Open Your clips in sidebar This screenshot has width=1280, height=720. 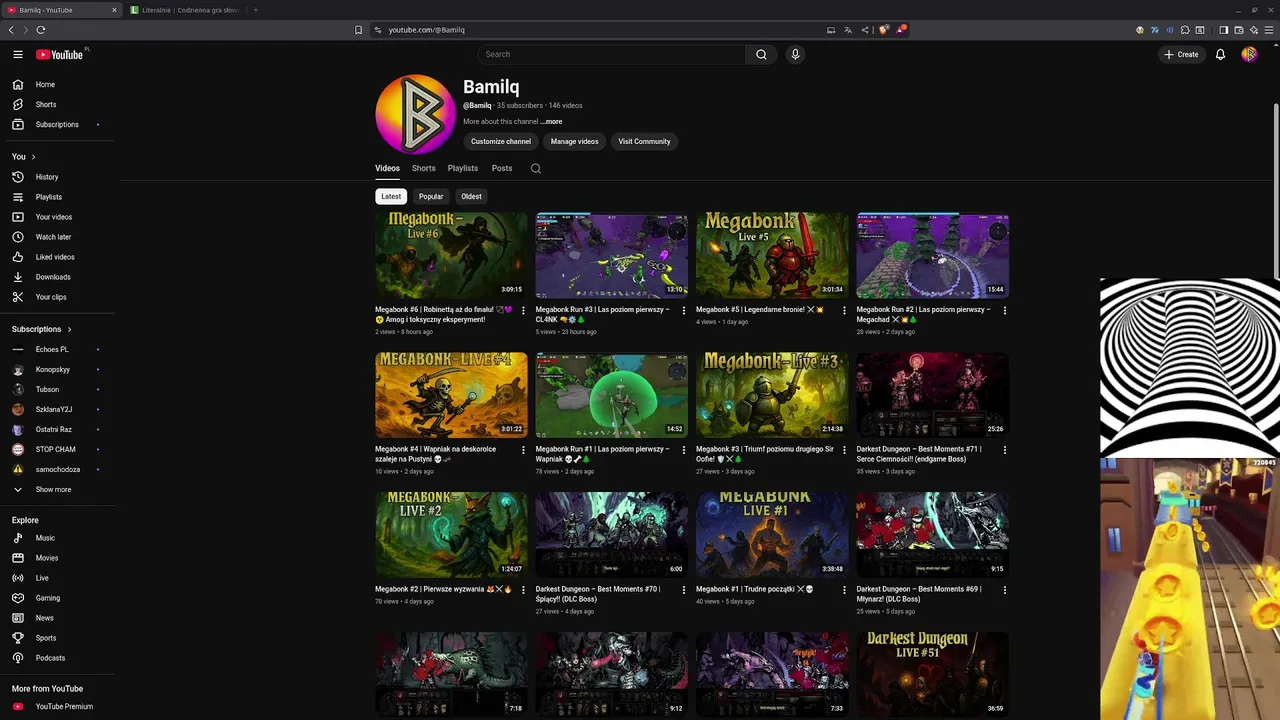click(59, 297)
